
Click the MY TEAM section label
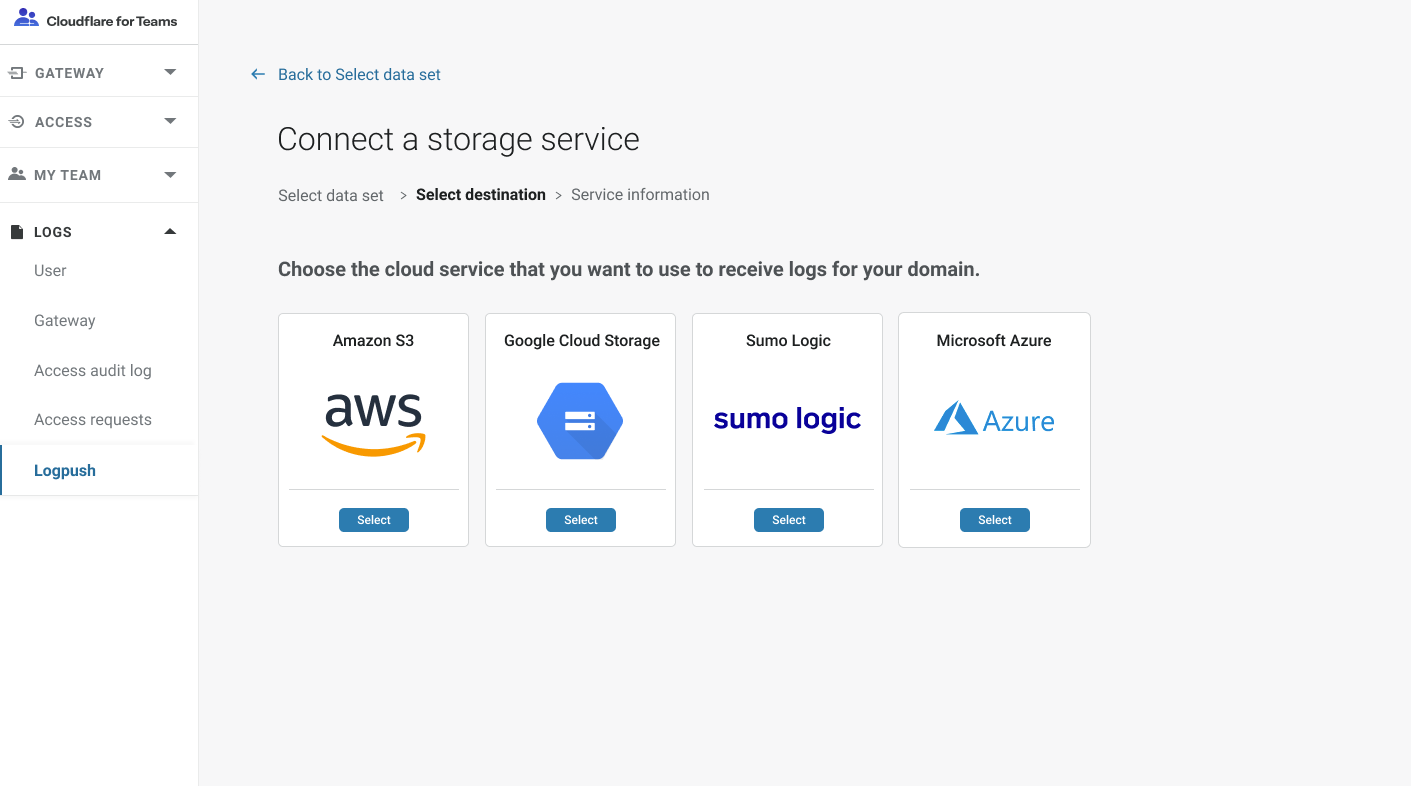click(x=67, y=175)
